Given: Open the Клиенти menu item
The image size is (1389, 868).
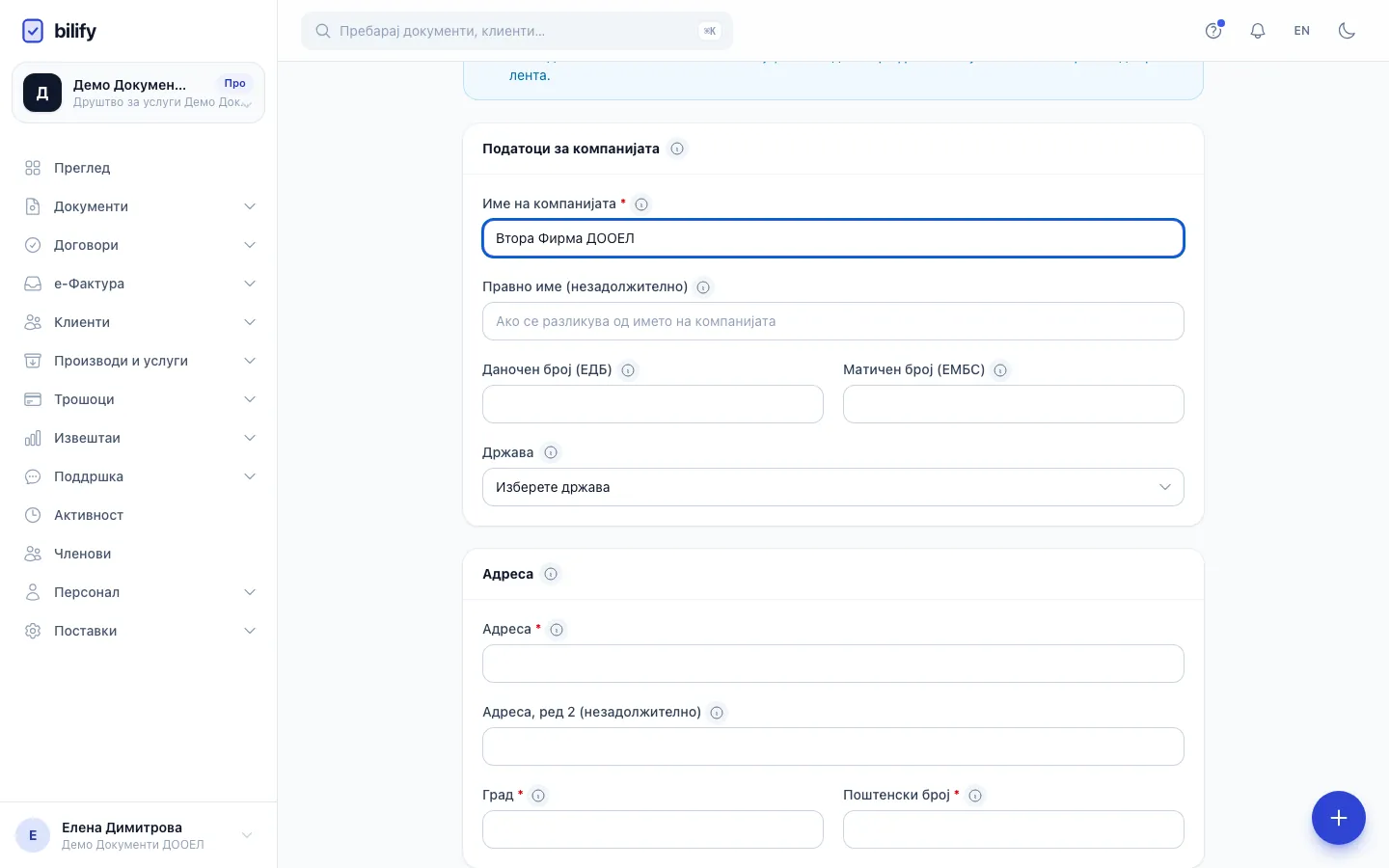Looking at the screenshot, I should pos(139,322).
